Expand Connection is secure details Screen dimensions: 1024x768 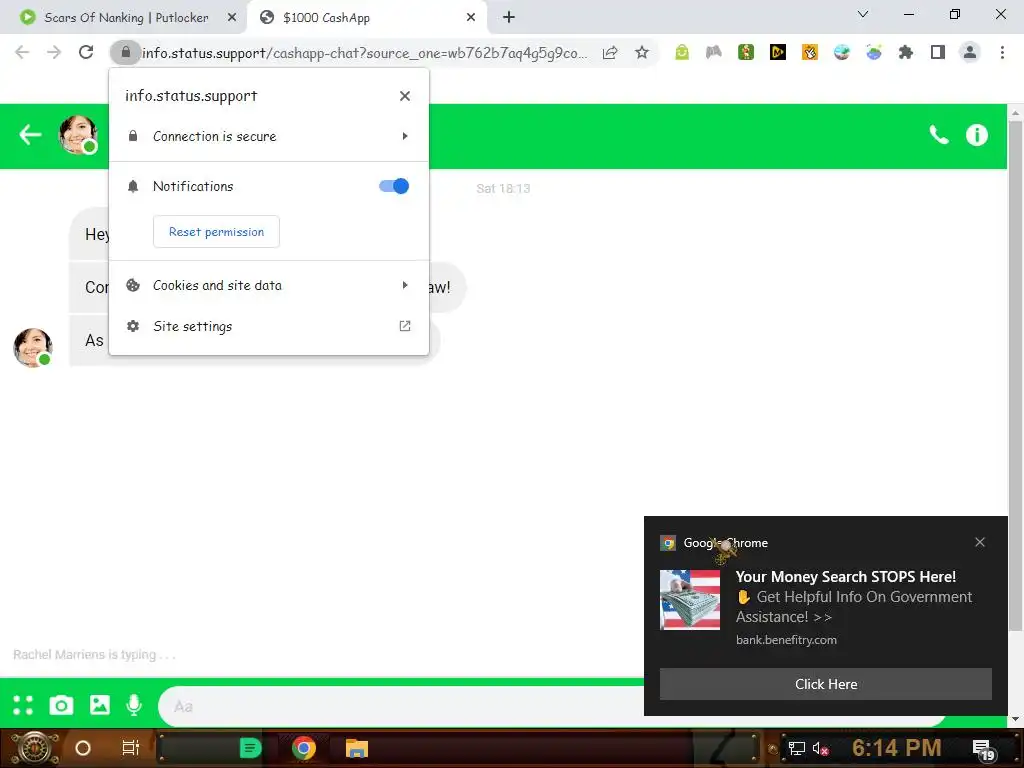tap(268, 136)
